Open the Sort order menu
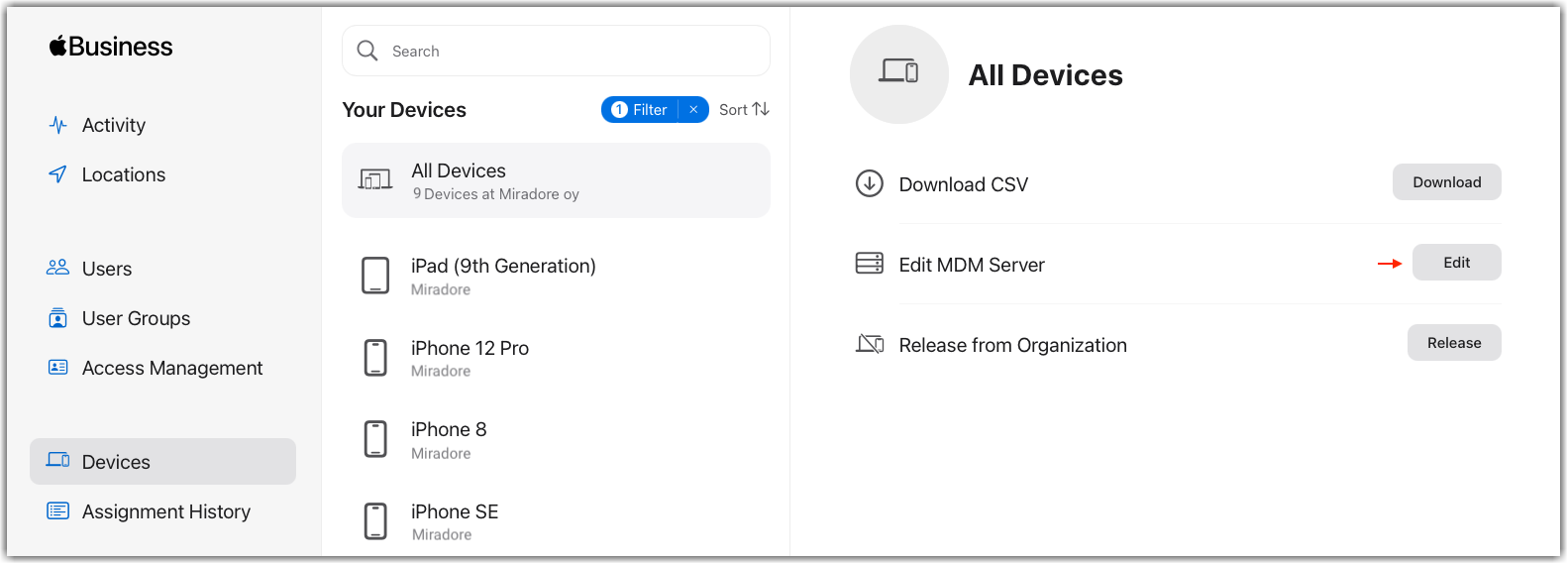 pos(744,110)
